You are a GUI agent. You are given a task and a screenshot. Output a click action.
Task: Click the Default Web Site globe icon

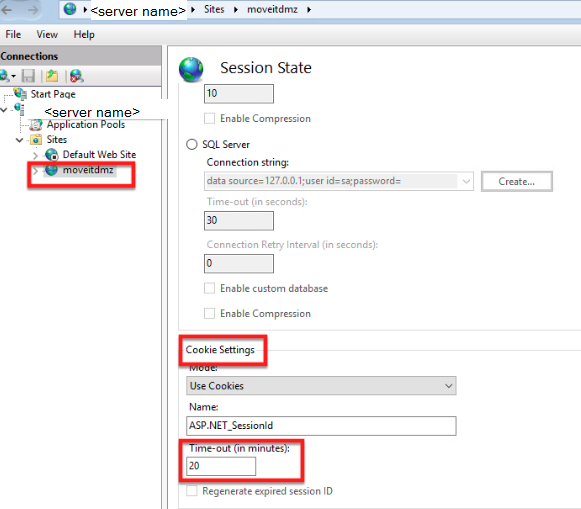[52, 154]
